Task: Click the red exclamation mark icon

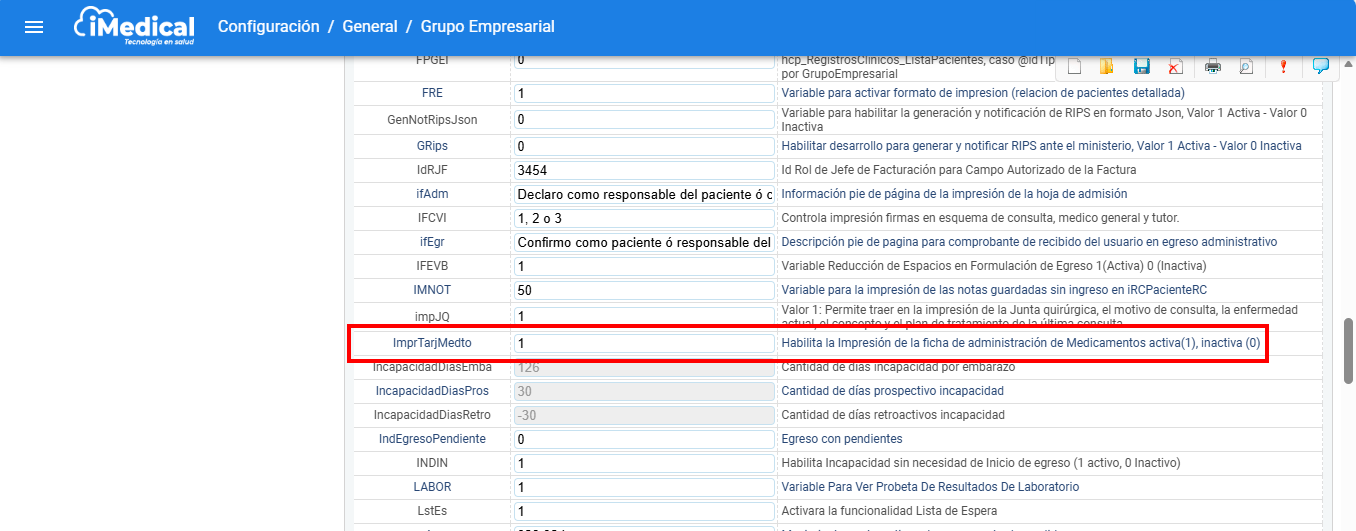Action: coord(1283,67)
